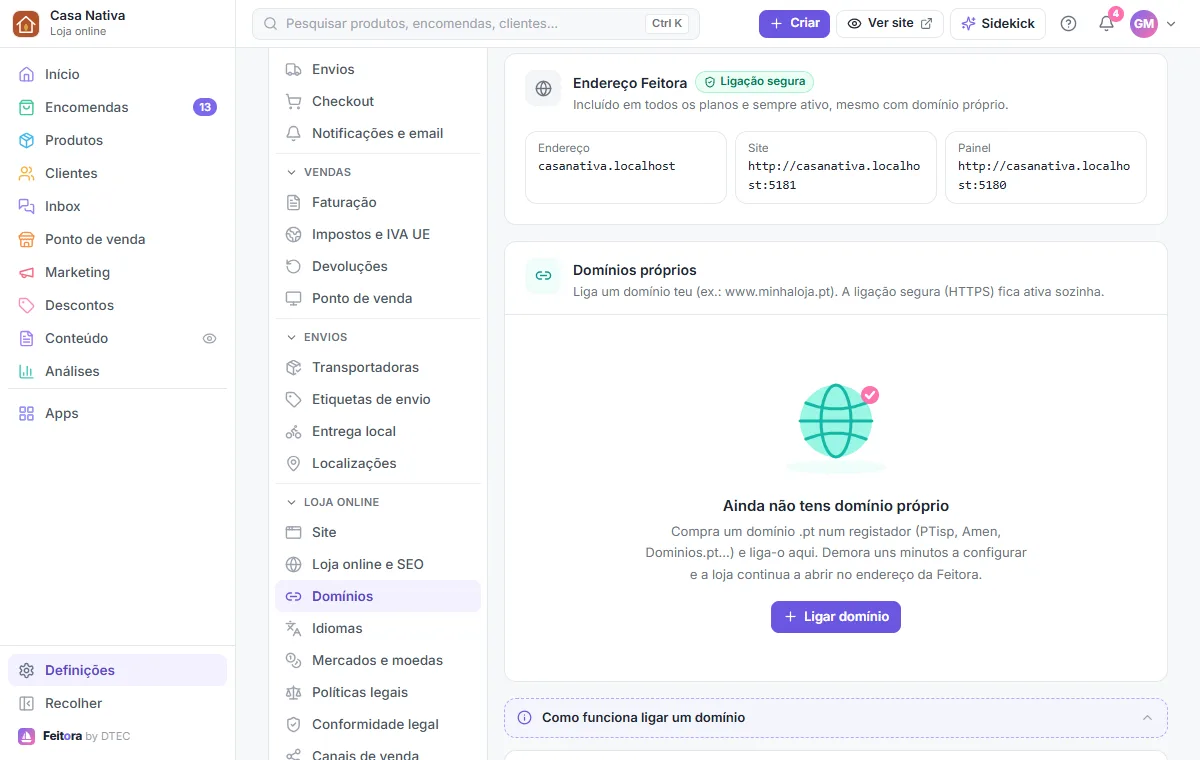
Task: Click the Ligação segura badge
Action: (755, 82)
